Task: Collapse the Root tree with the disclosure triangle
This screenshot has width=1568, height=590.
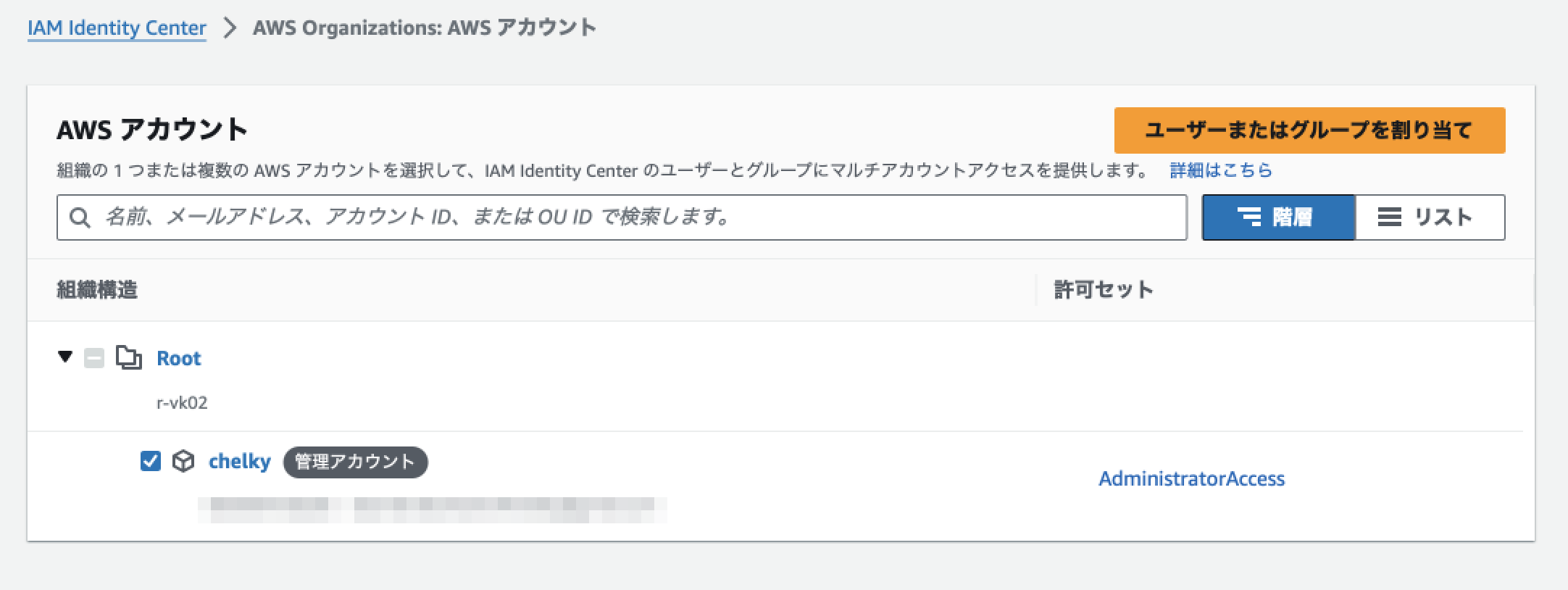Action: tap(64, 357)
